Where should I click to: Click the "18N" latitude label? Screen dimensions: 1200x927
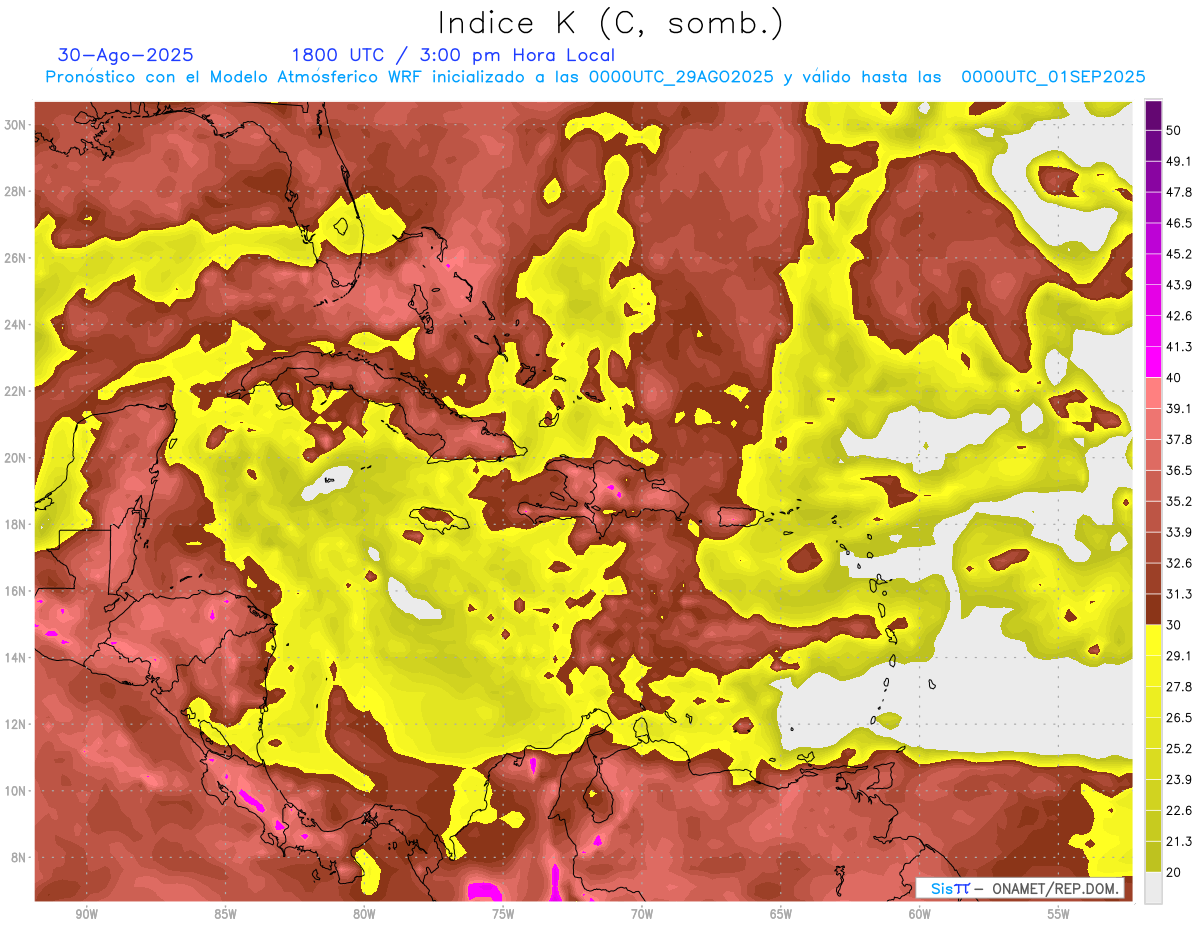tap(17, 525)
